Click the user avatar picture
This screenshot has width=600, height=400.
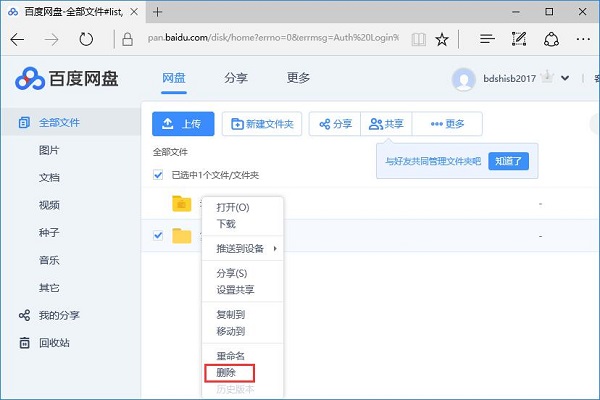464,79
